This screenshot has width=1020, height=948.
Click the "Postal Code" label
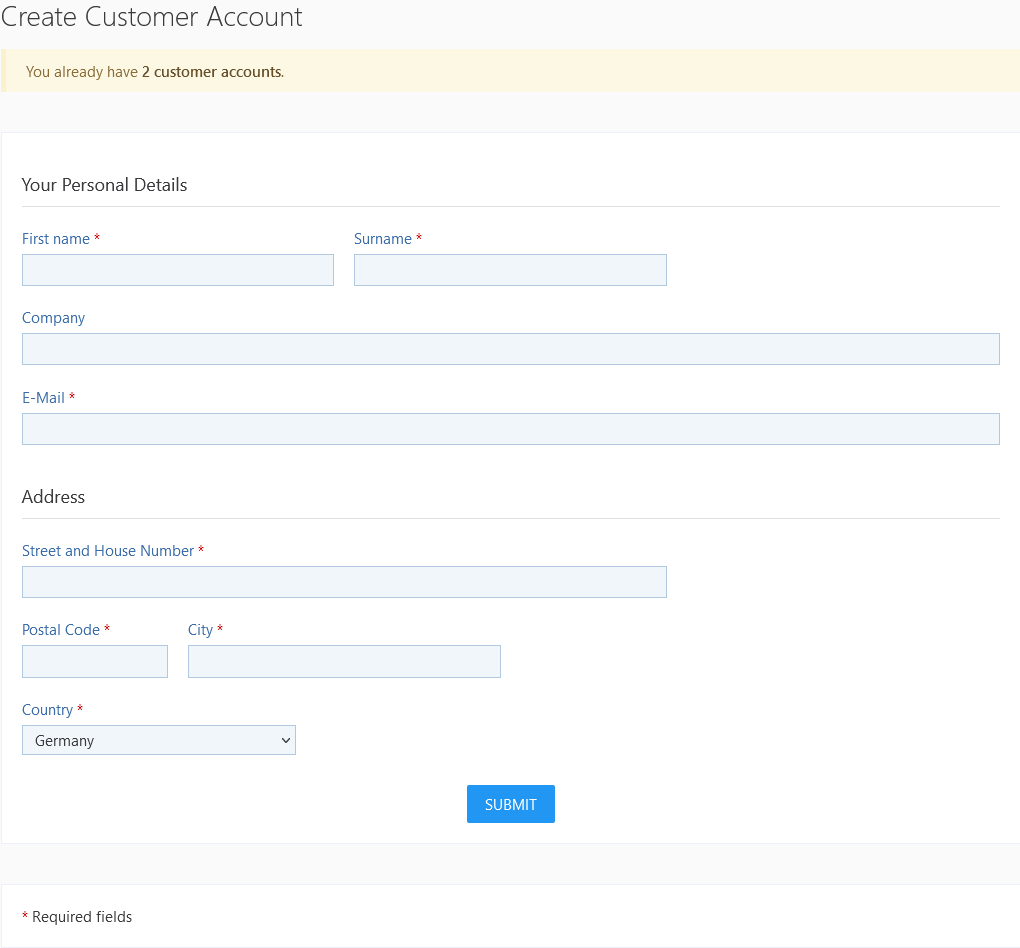(x=61, y=630)
